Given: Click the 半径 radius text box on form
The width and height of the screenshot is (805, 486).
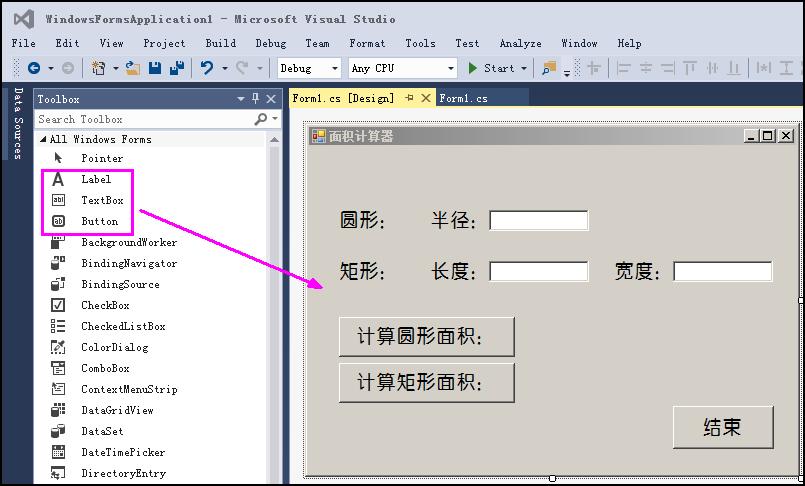Looking at the screenshot, I should click(x=539, y=220).
